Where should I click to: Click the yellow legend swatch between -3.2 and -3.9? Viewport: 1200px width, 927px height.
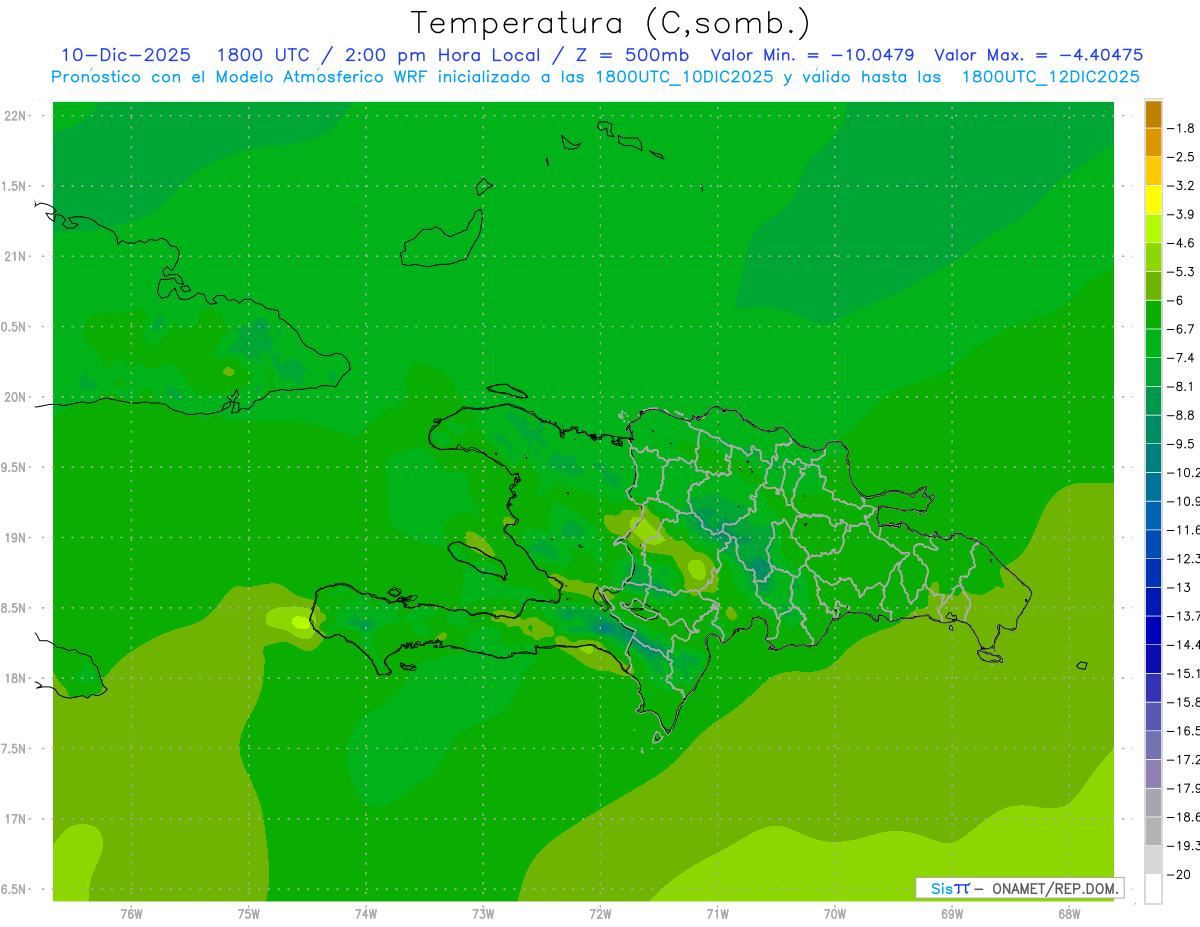pyautogui.click(x=1153, y=200)
